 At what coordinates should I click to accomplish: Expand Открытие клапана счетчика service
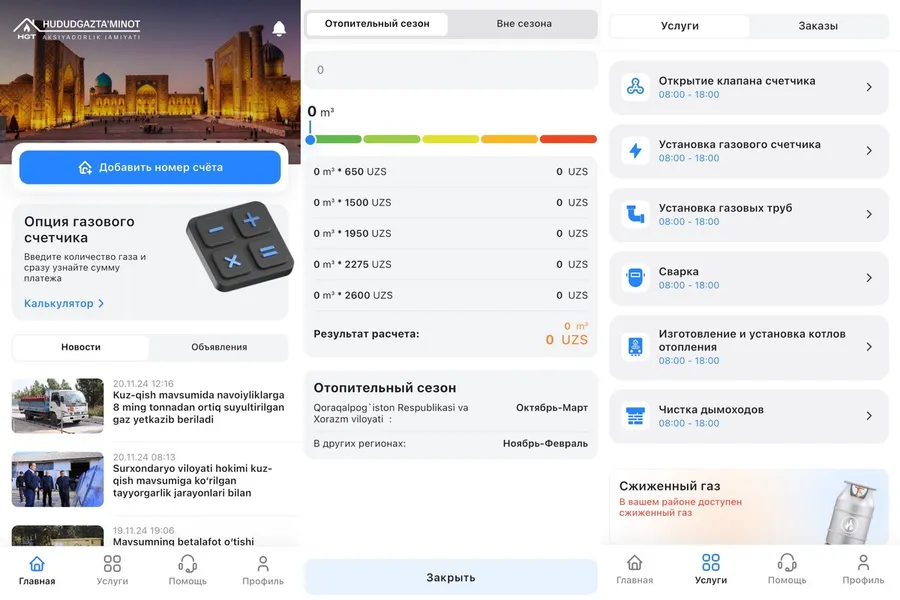(869, 87)
